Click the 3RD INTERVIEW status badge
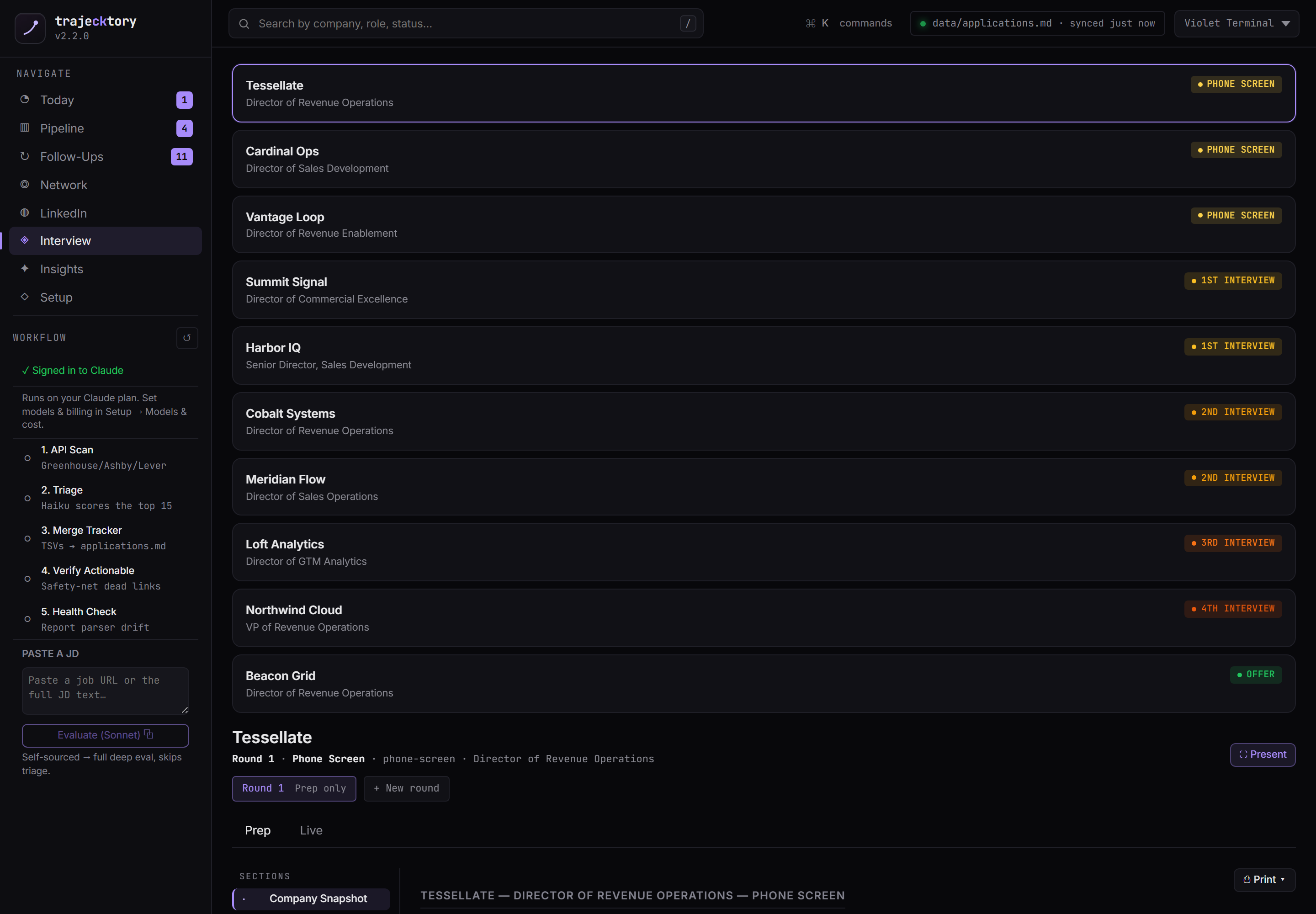The image size is (1316, 914). [1233, 543]
